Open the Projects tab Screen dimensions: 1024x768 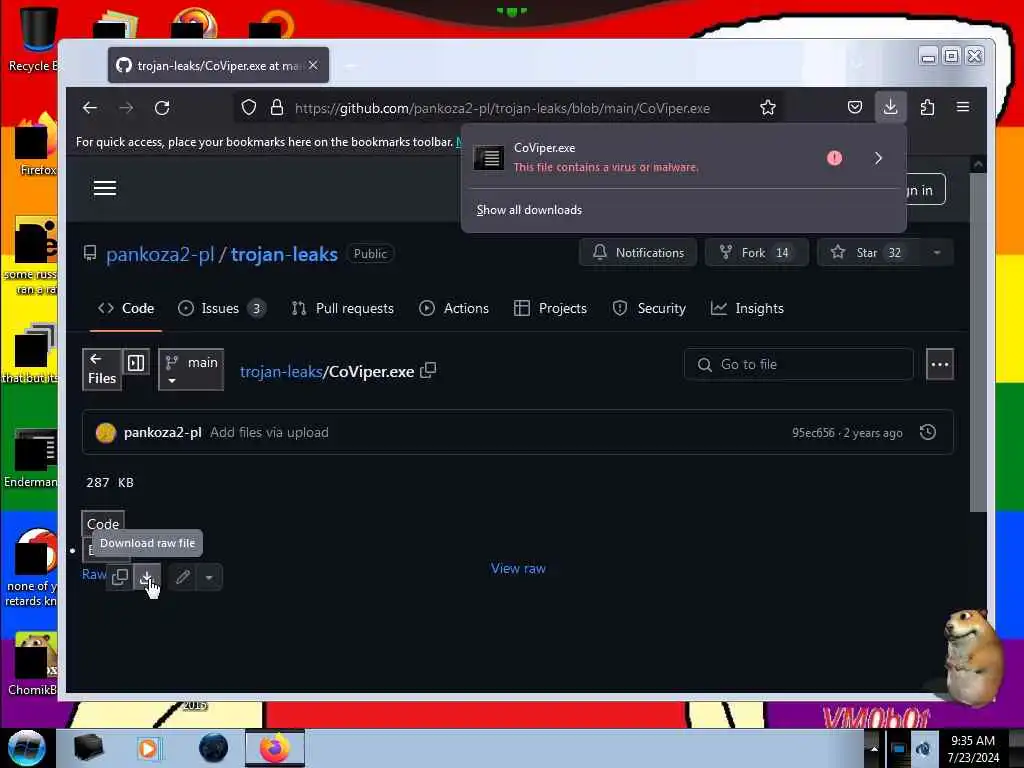pyautogui.click(x=551, y=308)
